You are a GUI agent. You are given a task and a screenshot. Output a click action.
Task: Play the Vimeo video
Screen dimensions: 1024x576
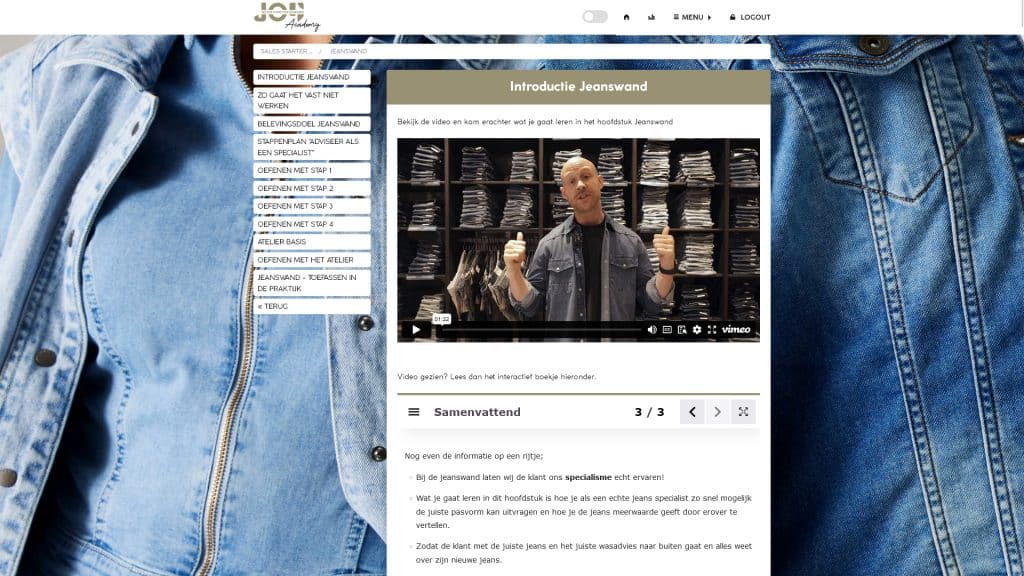[x=416, y=330]
